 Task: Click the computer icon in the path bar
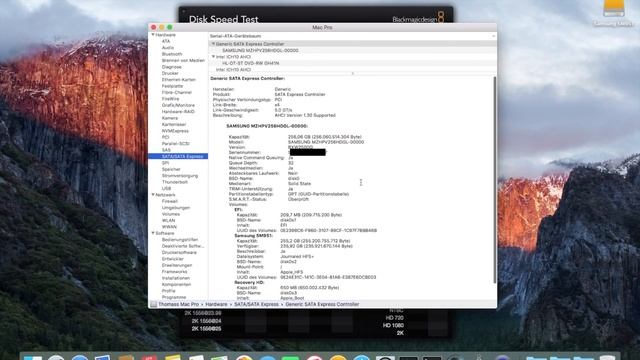(x=153, y=304)
